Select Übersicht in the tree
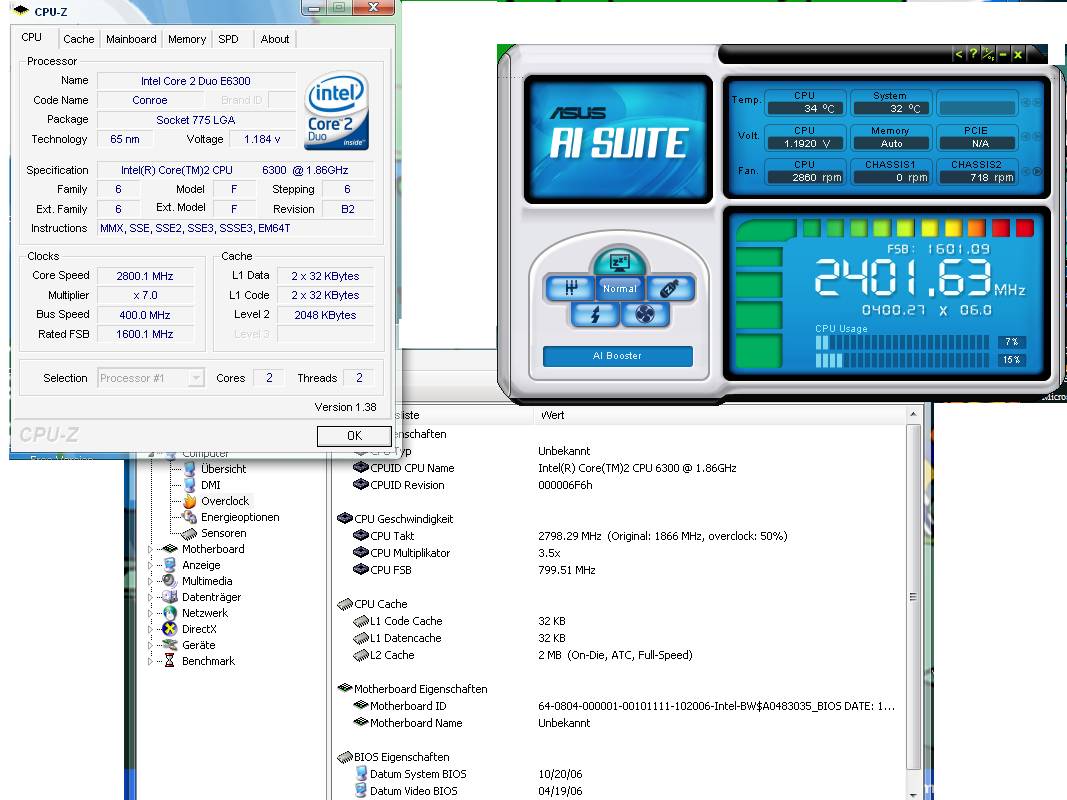The image size is (1067, 800). coord(224,469)
